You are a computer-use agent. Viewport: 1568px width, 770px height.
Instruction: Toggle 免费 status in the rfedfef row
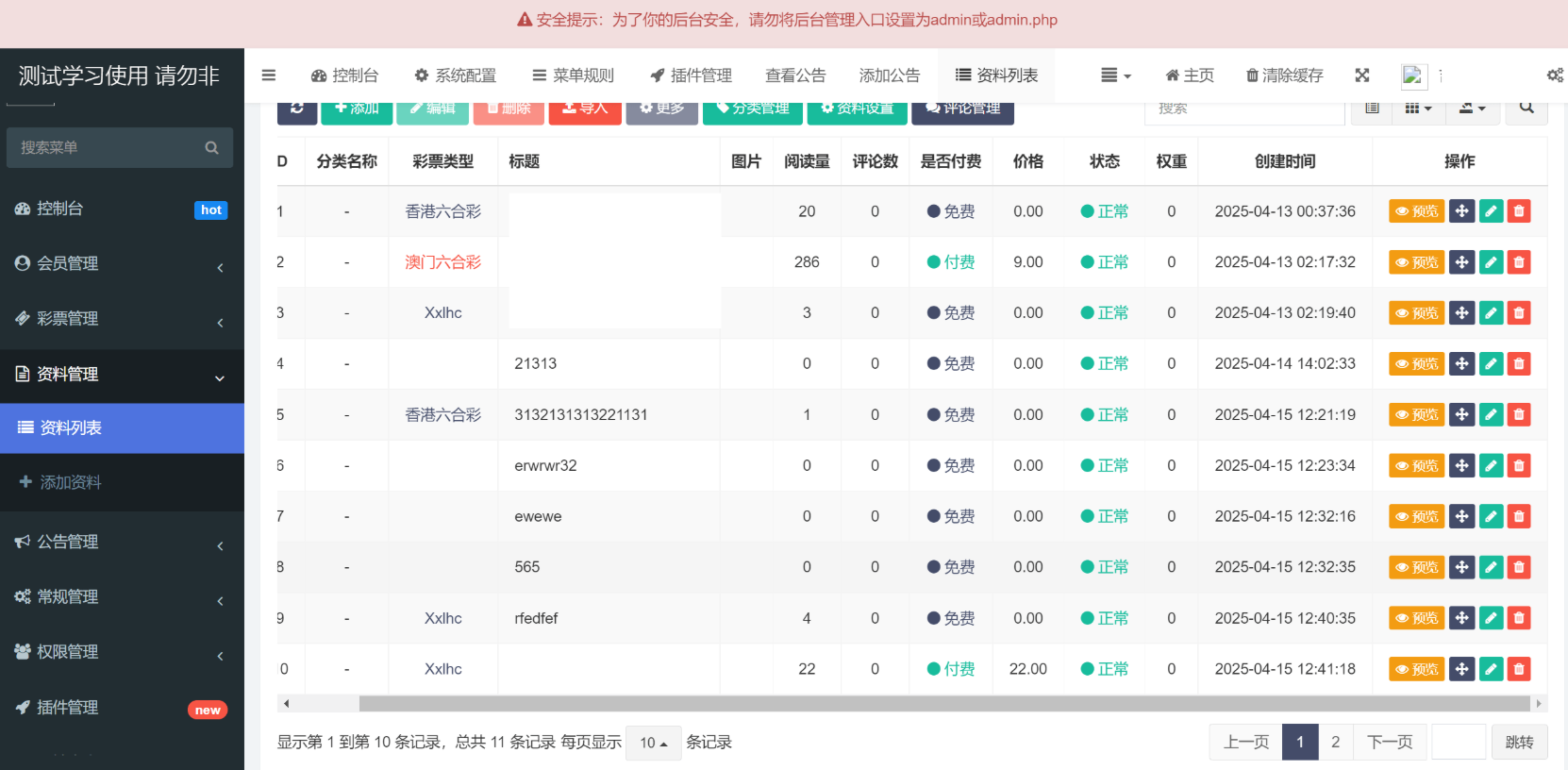coord(951,619)
